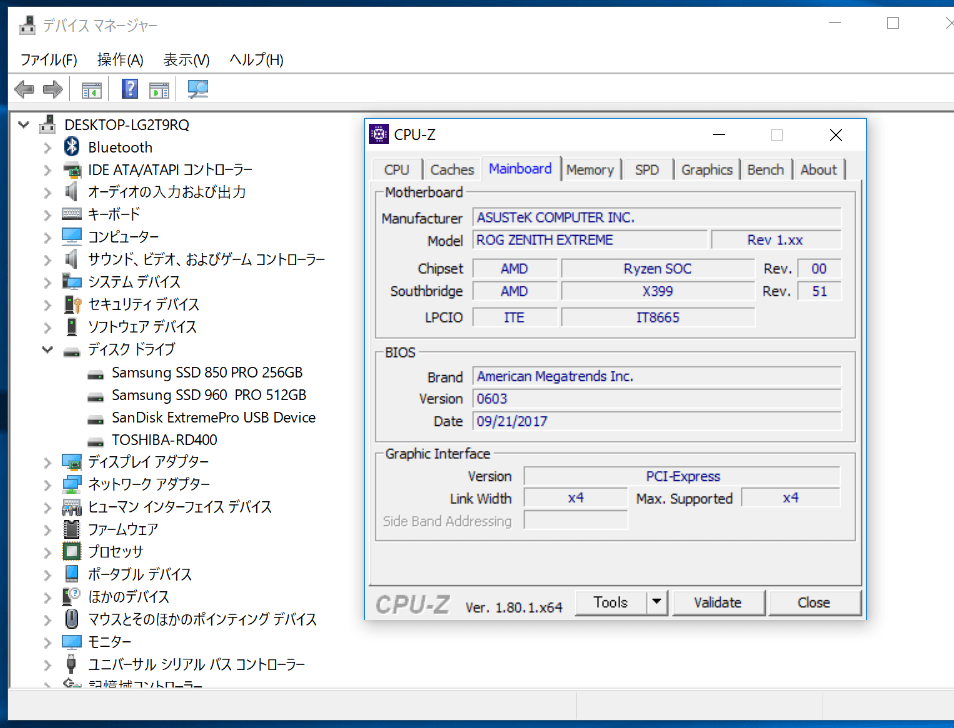
Task: Collapse the DESKTOP-LG2T9RQ root node
Action: pos(24,125)
